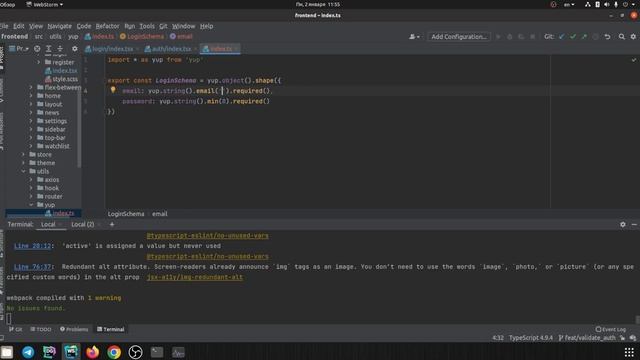This screenshot has width=640, height=360.
Task: Open the Problems tool window
Action: point(74,329)
